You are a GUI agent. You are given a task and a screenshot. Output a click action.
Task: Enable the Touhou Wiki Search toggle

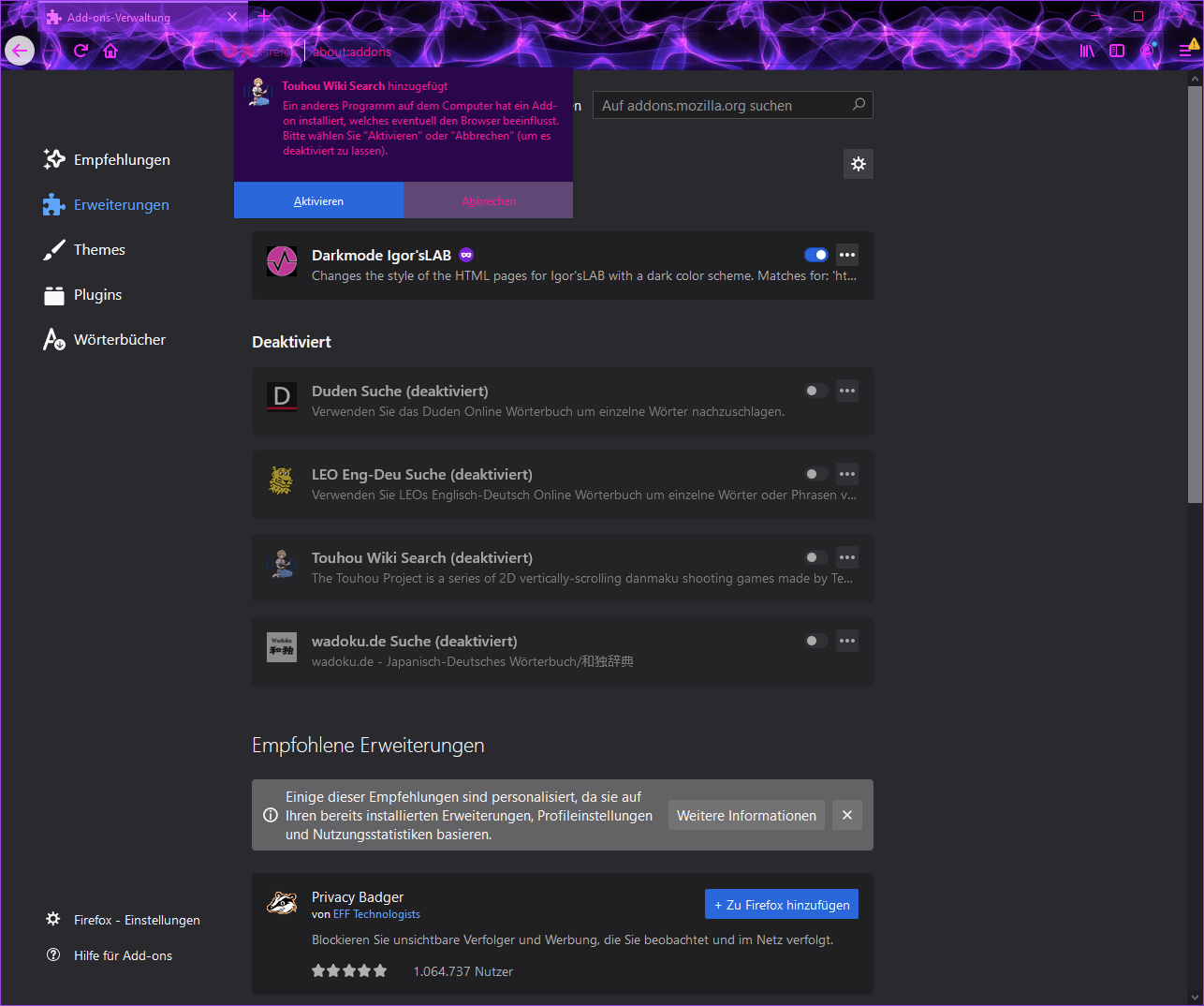pos(816,557)
